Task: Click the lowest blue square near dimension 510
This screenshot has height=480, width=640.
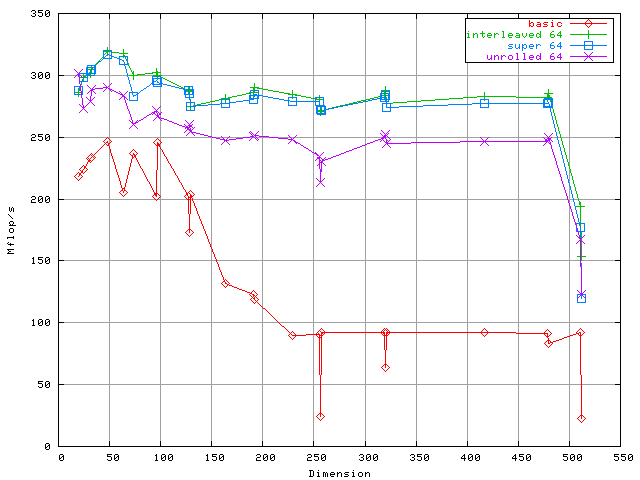Action: [581, 298]
